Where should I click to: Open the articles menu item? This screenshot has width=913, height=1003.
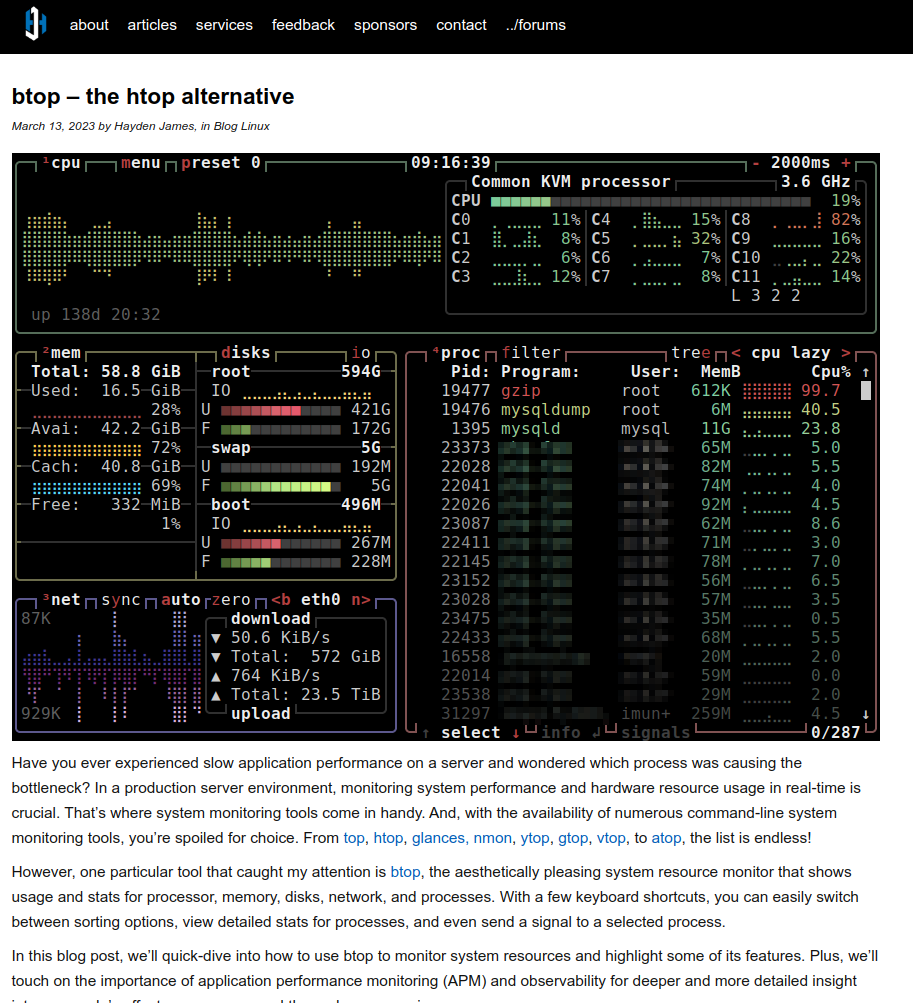152,25
